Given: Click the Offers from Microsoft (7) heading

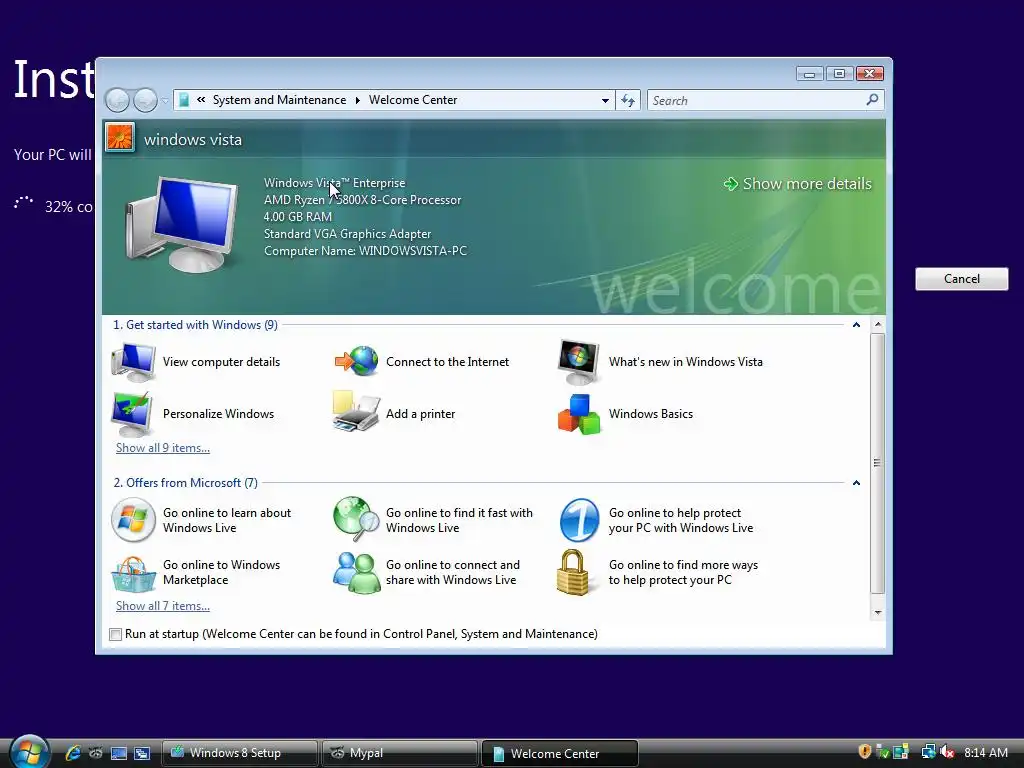Looking at the screenshot, I should [185, 483].
